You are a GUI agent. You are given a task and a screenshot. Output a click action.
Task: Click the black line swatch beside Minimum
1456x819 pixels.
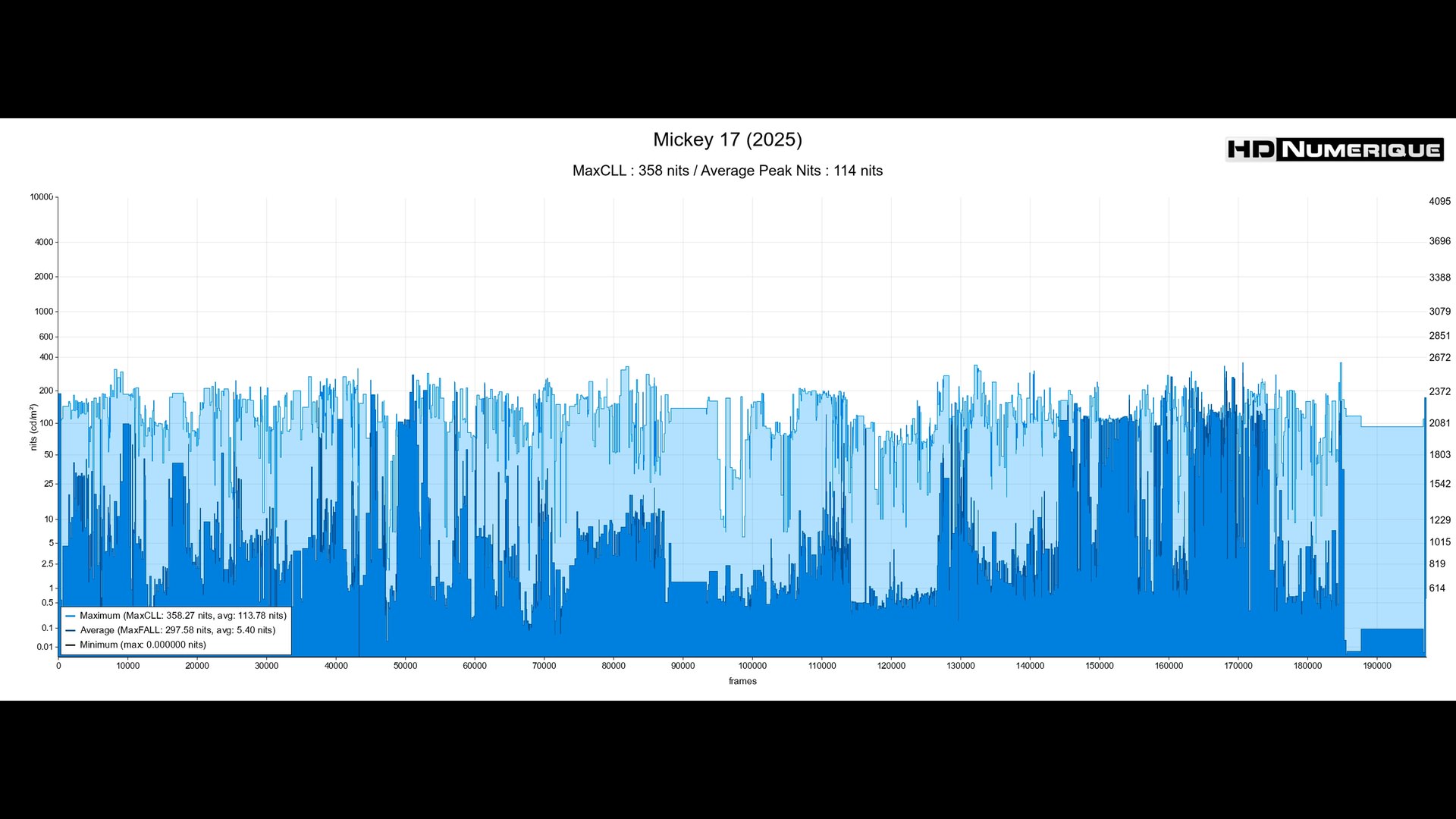point(71,645)
